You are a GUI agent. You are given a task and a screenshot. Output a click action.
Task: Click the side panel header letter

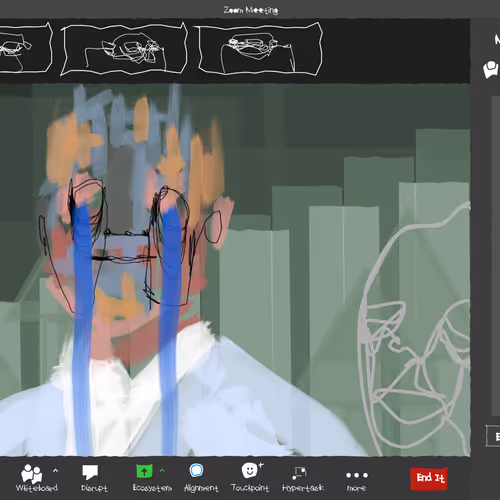pyautogui.click(x=497, y=40)
